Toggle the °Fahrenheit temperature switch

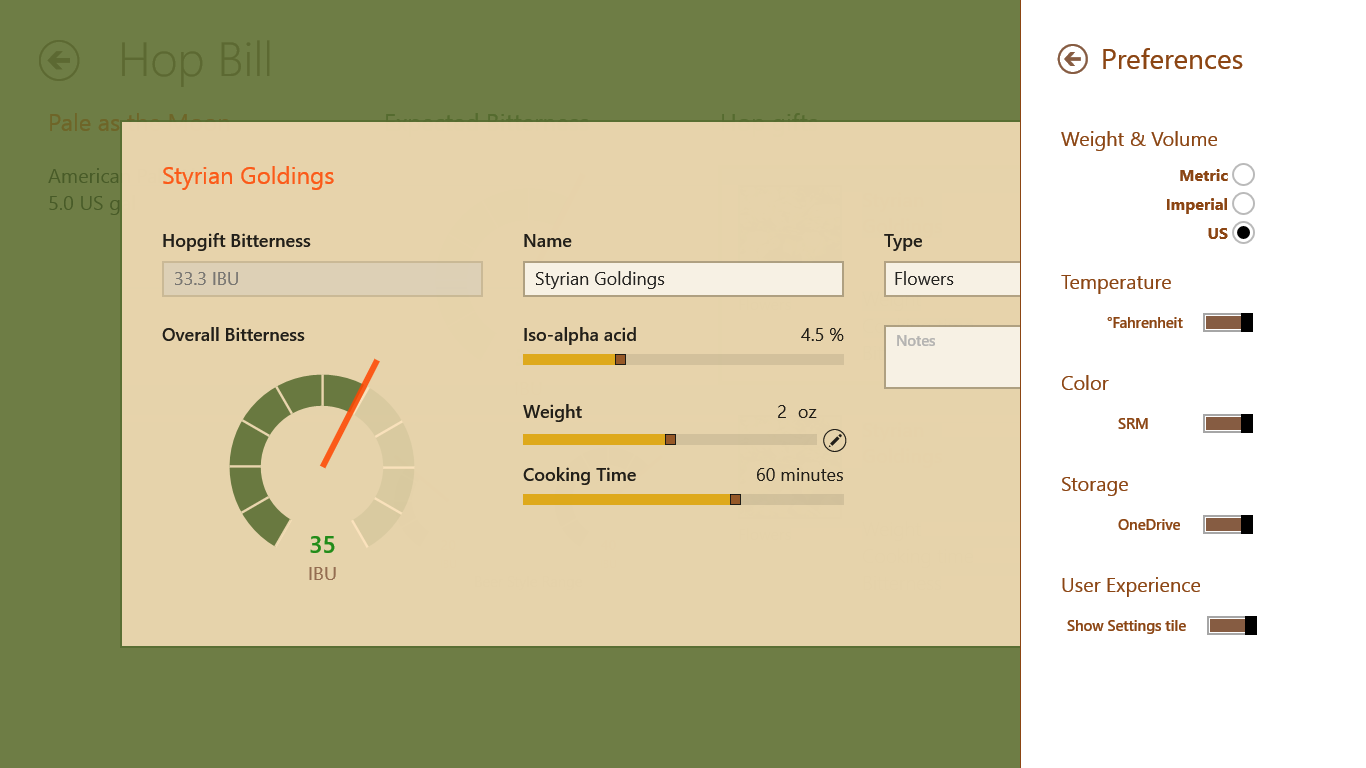1228,322
